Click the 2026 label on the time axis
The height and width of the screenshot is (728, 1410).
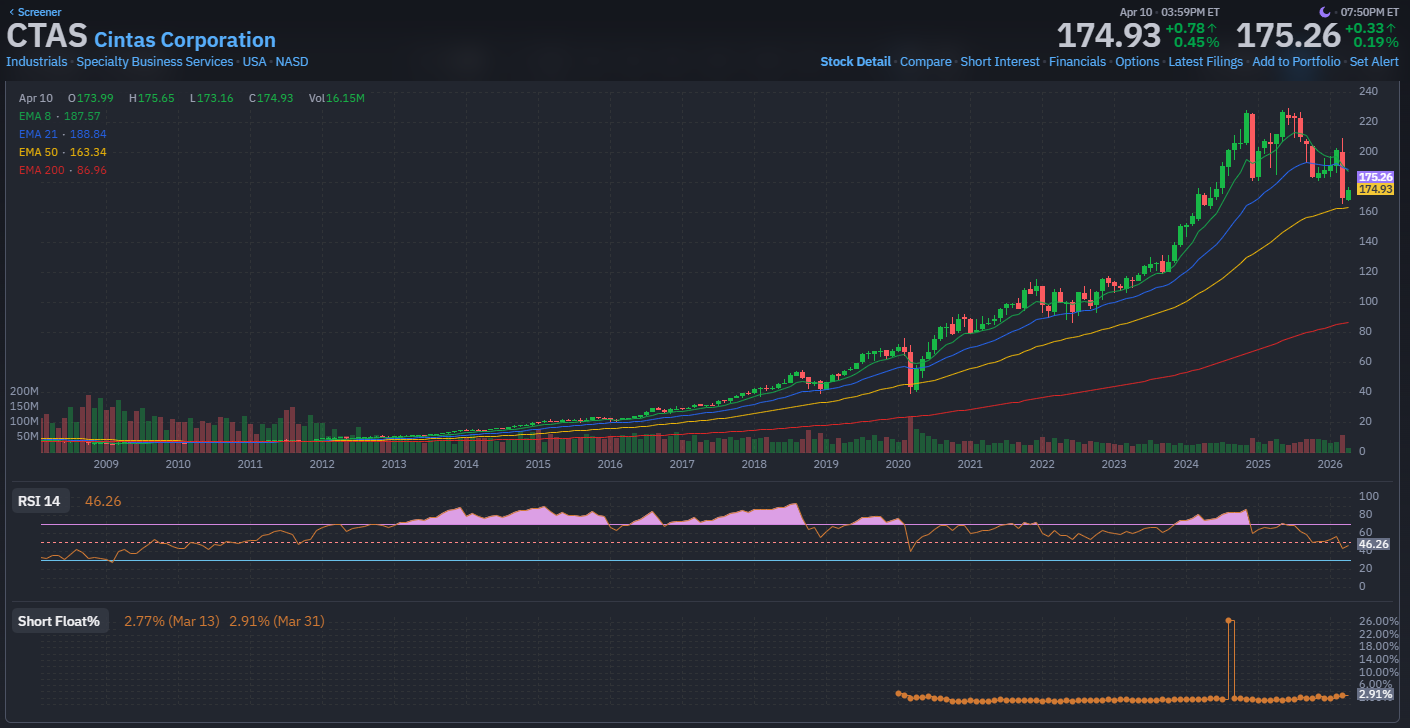coord(1330,464)
